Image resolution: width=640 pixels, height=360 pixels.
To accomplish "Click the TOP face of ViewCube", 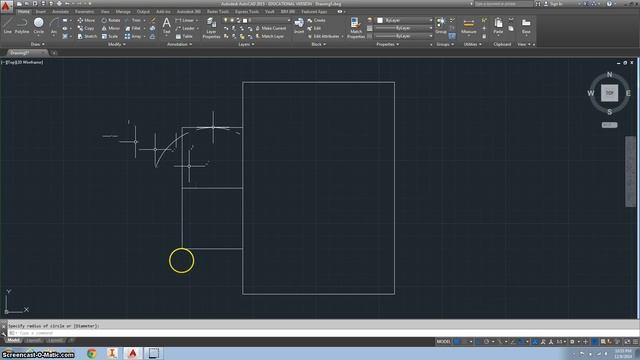I will 609,93.
